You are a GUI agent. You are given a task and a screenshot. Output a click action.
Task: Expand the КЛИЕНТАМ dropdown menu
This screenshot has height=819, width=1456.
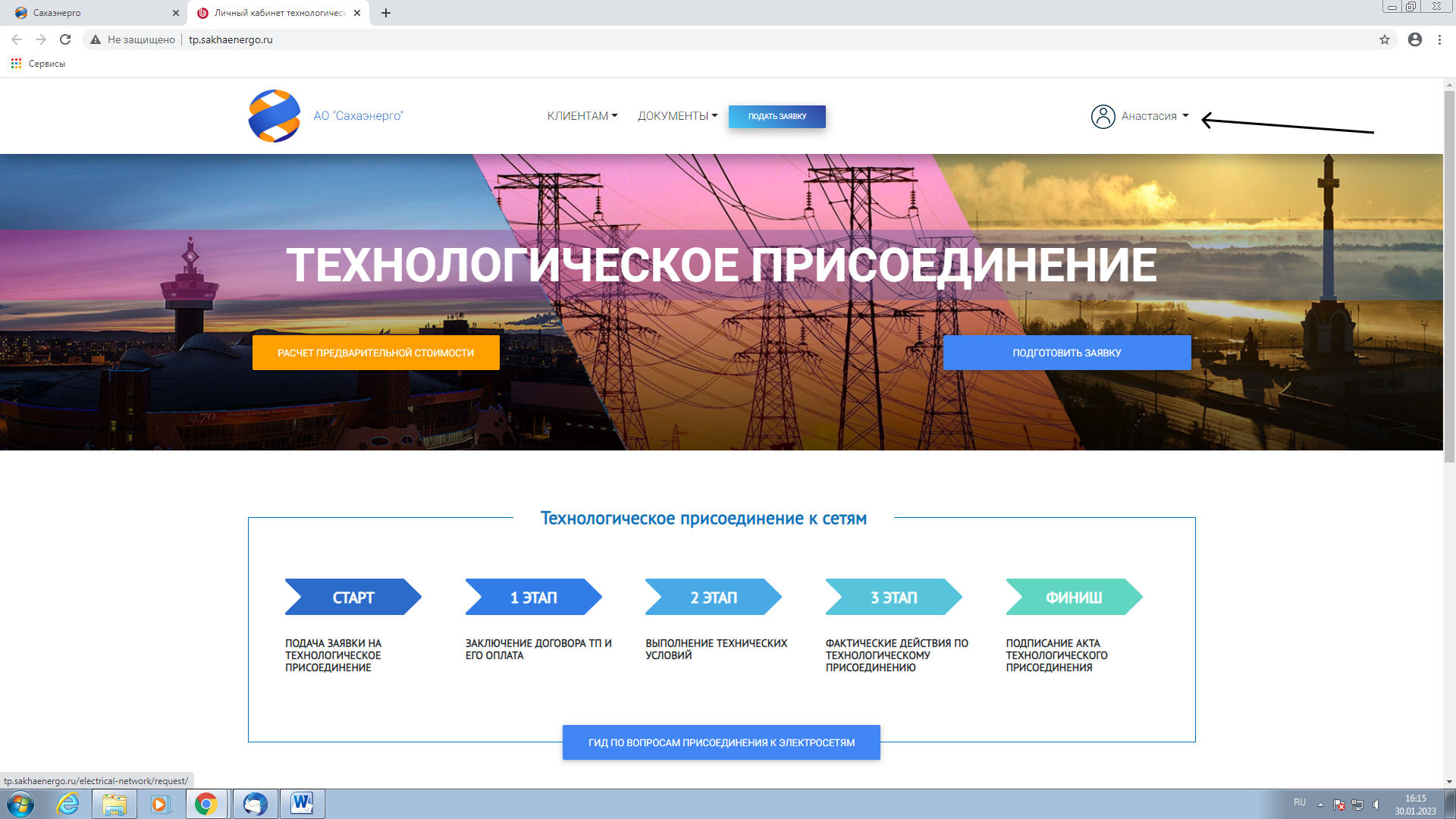coord(582,116)
